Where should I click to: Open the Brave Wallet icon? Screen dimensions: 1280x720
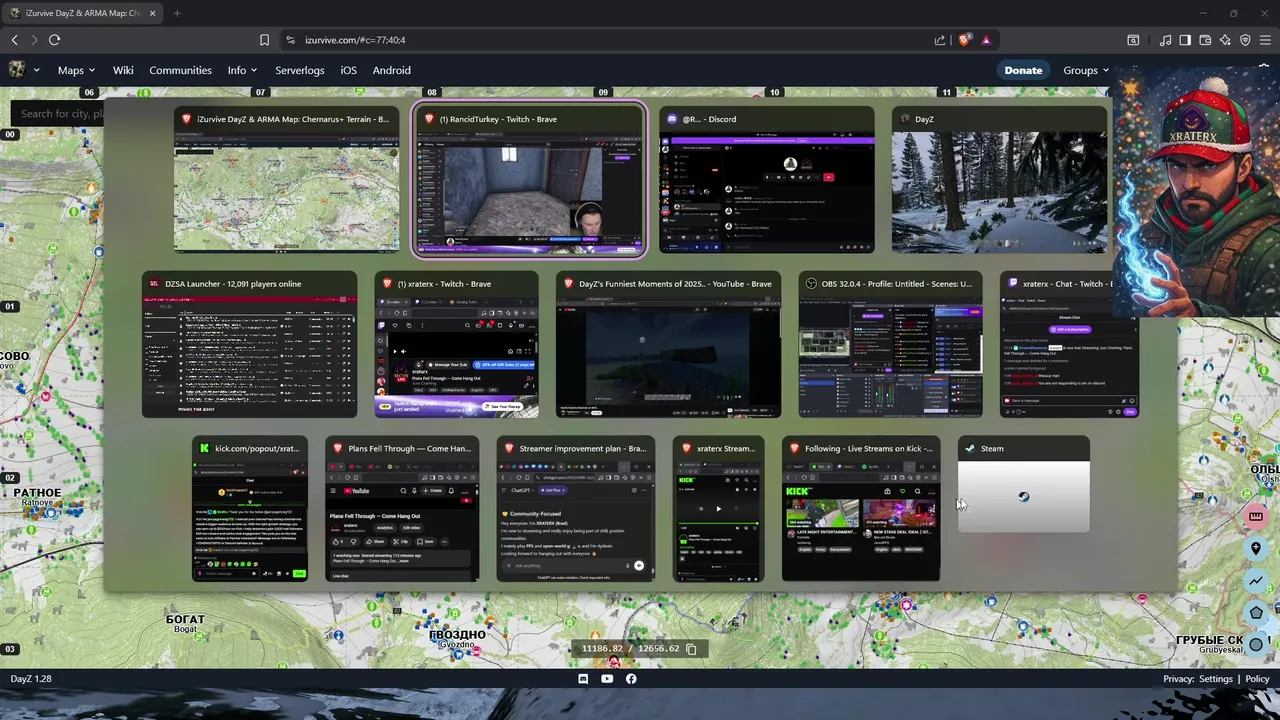1205,40
